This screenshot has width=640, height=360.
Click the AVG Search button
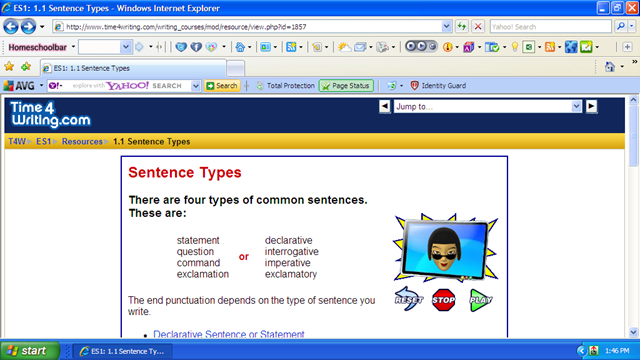(222, 86)
